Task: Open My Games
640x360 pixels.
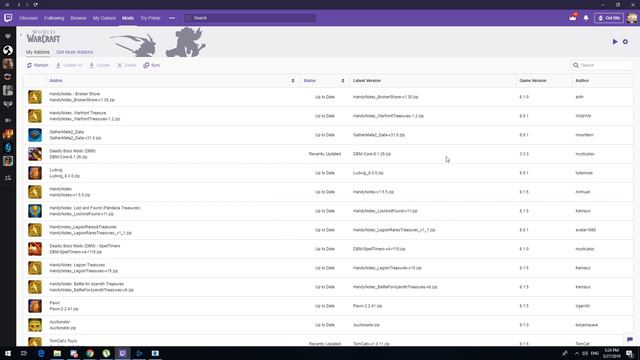Action: 104,18
